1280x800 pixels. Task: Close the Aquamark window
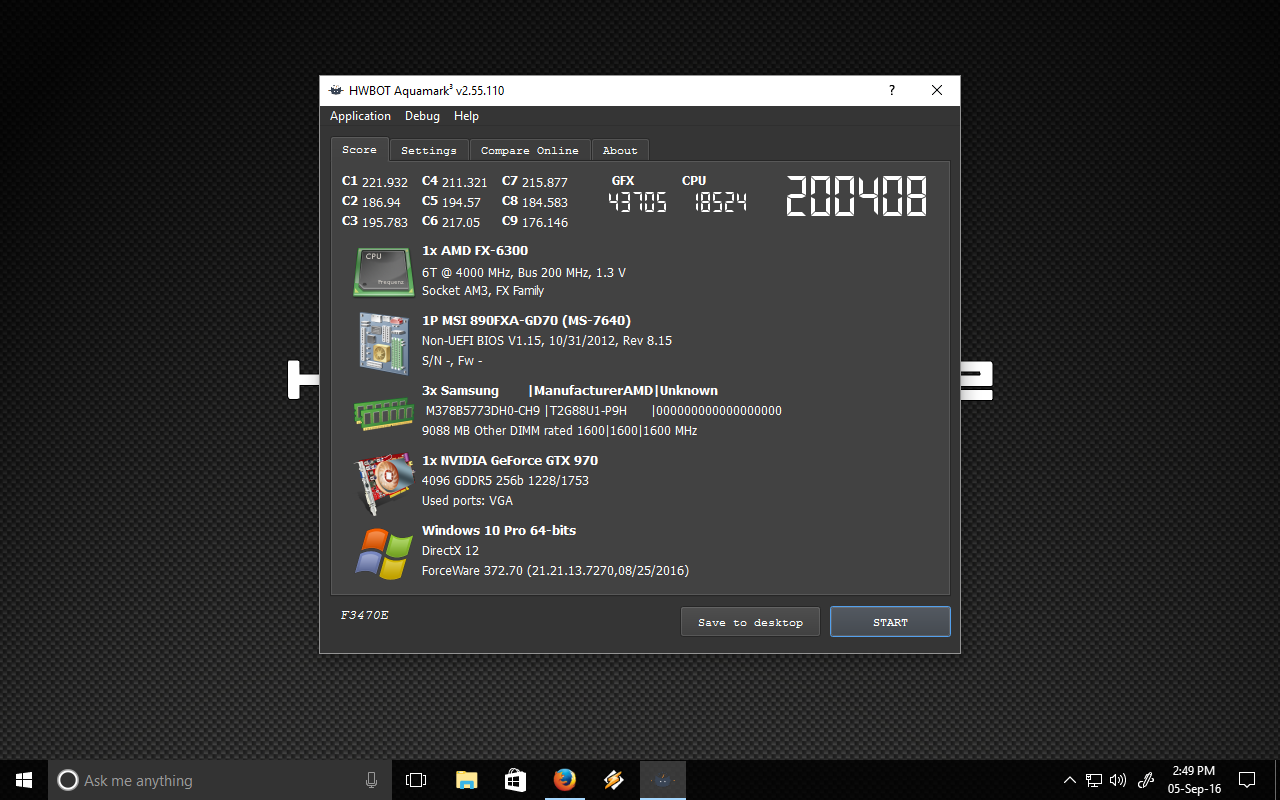tap(937, 90)
